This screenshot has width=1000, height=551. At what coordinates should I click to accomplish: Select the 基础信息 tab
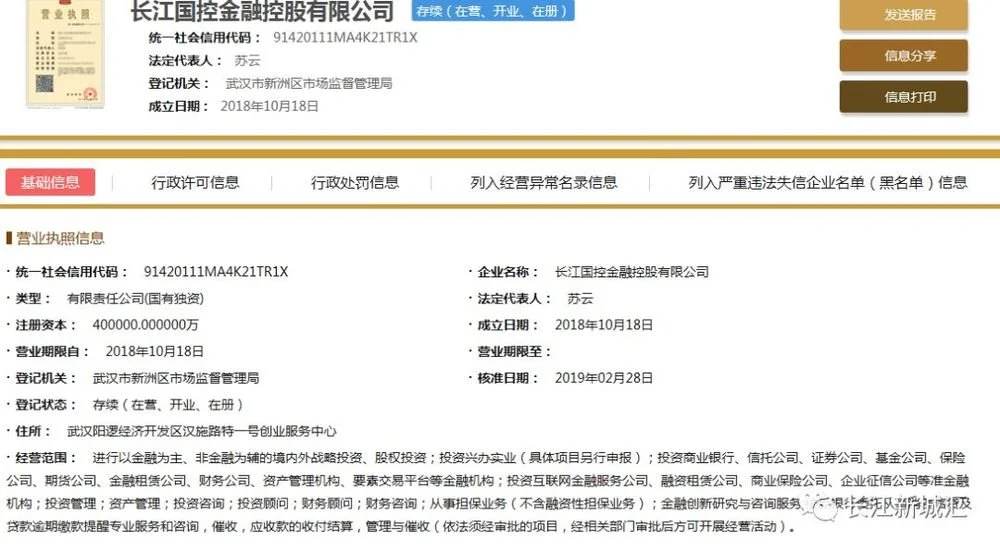[x=50, y=182]
